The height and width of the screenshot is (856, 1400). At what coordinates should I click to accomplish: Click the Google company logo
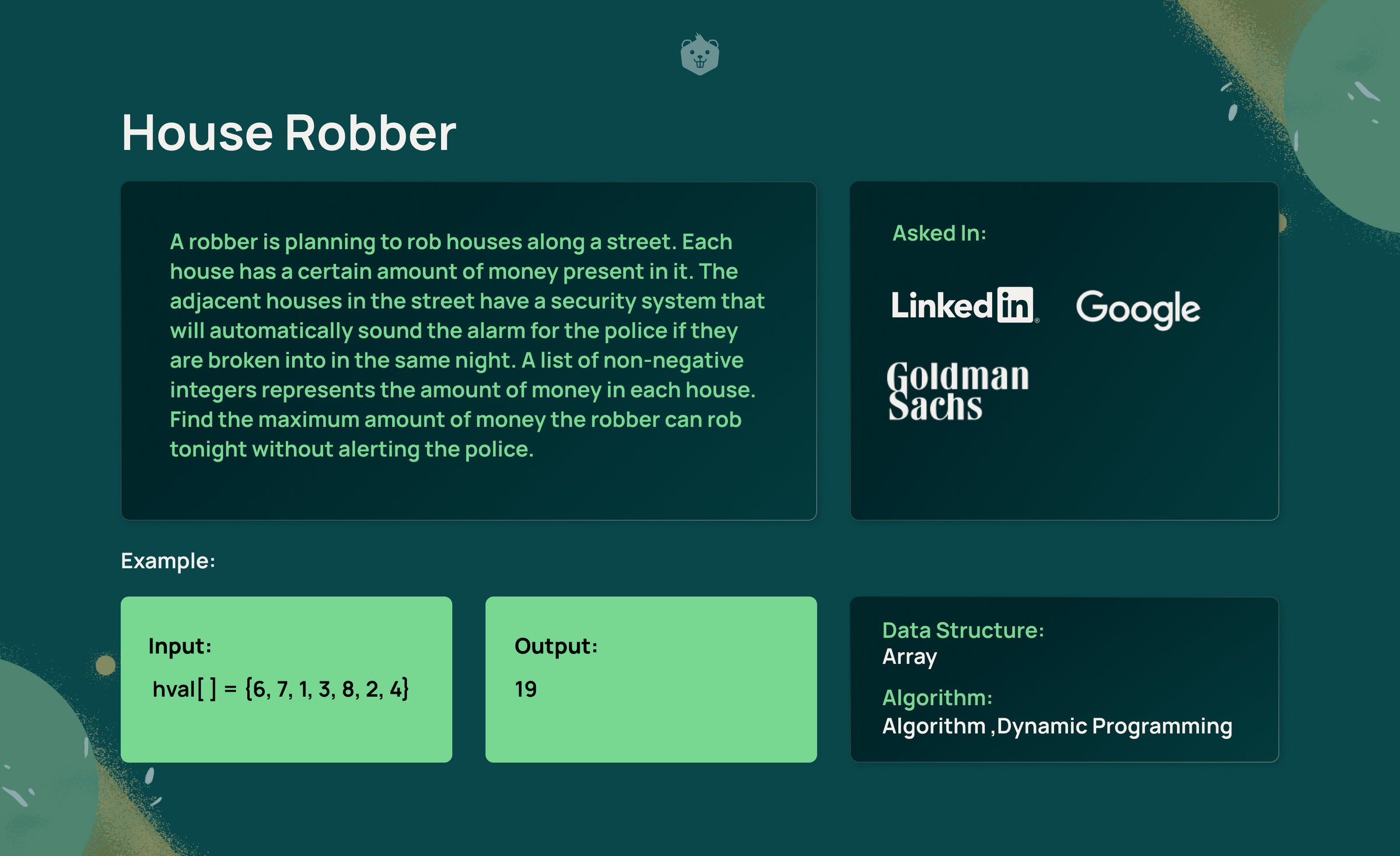[x=1138, y=308]
